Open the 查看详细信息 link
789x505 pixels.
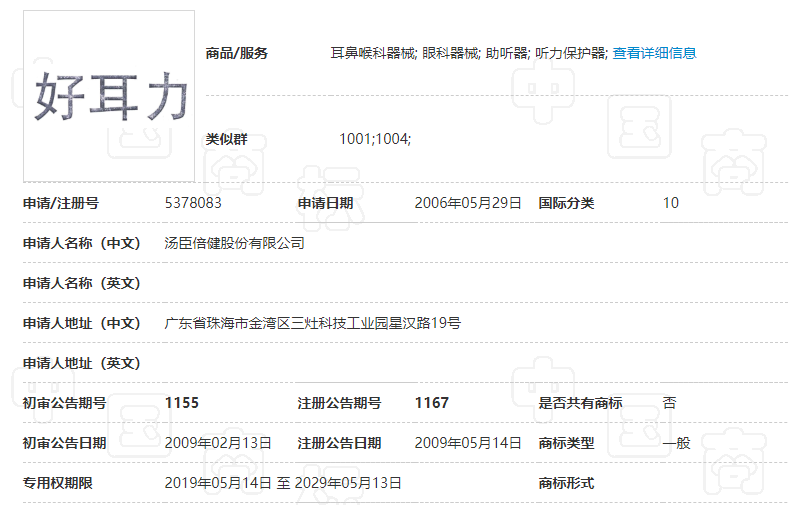tap(654, 53)
